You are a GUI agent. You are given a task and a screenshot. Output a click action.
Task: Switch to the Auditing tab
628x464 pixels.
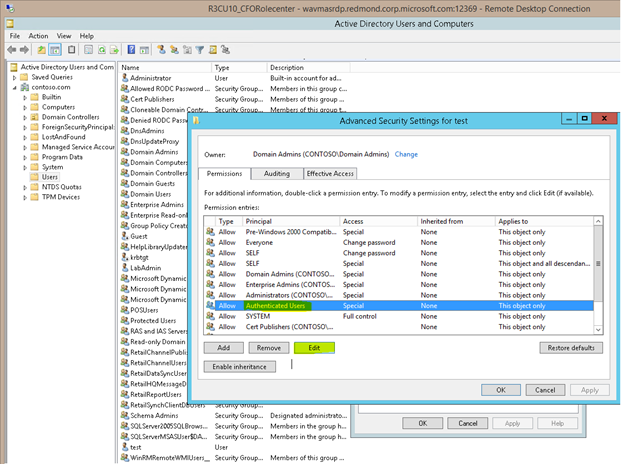tap(276, 173)
